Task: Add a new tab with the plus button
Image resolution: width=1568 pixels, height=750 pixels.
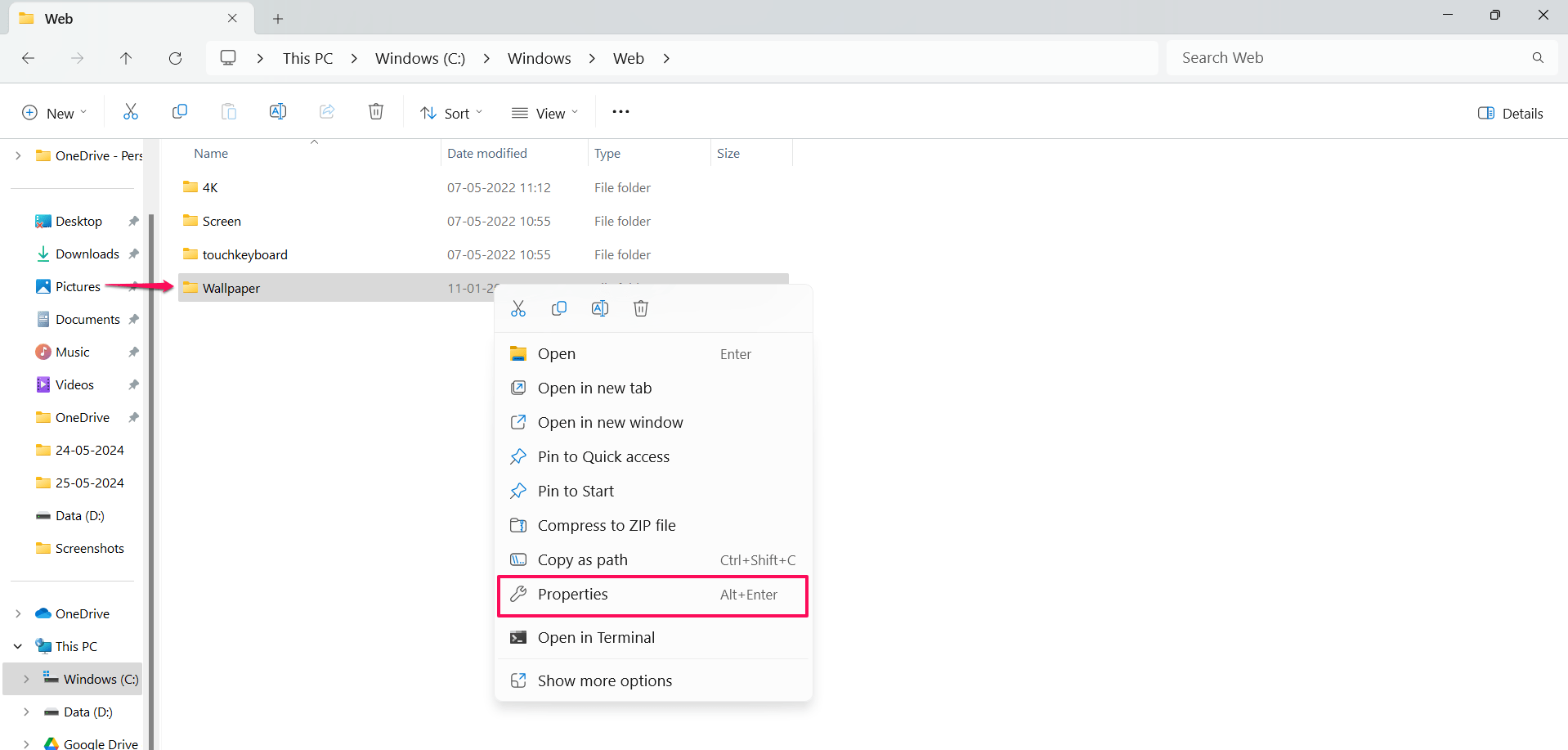Action: click(x=278, y=19)
